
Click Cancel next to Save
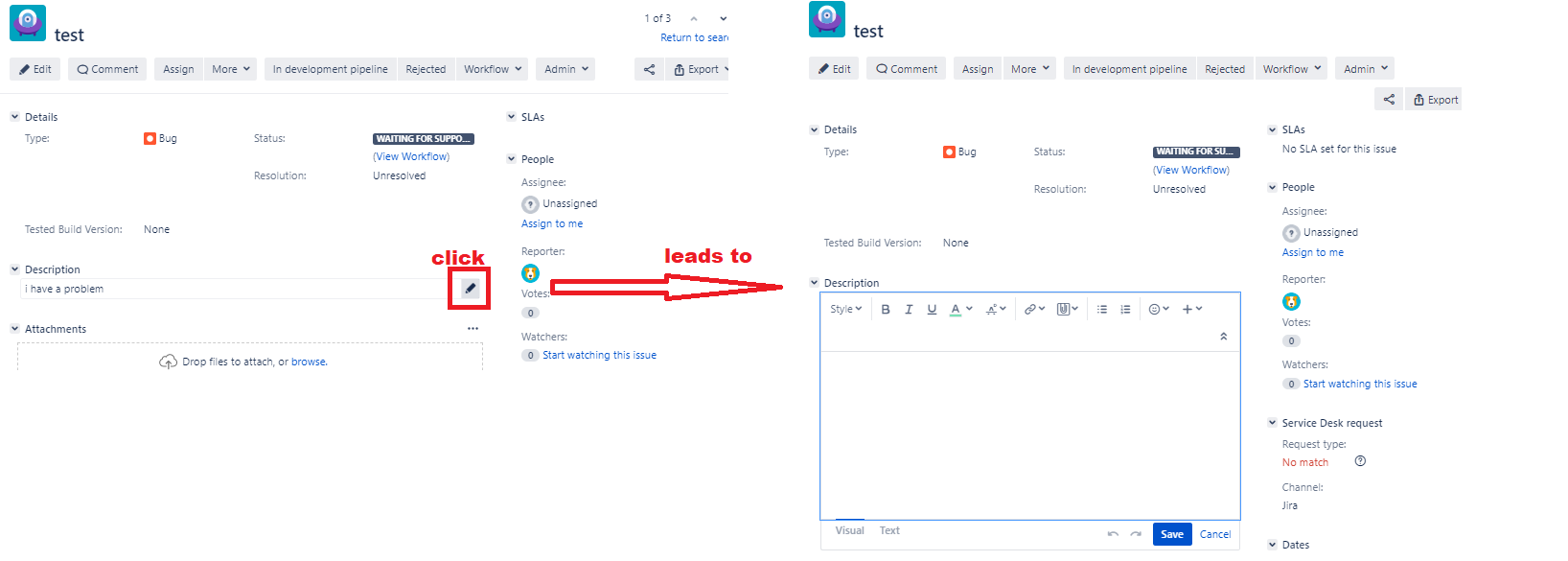(1215, 534)
